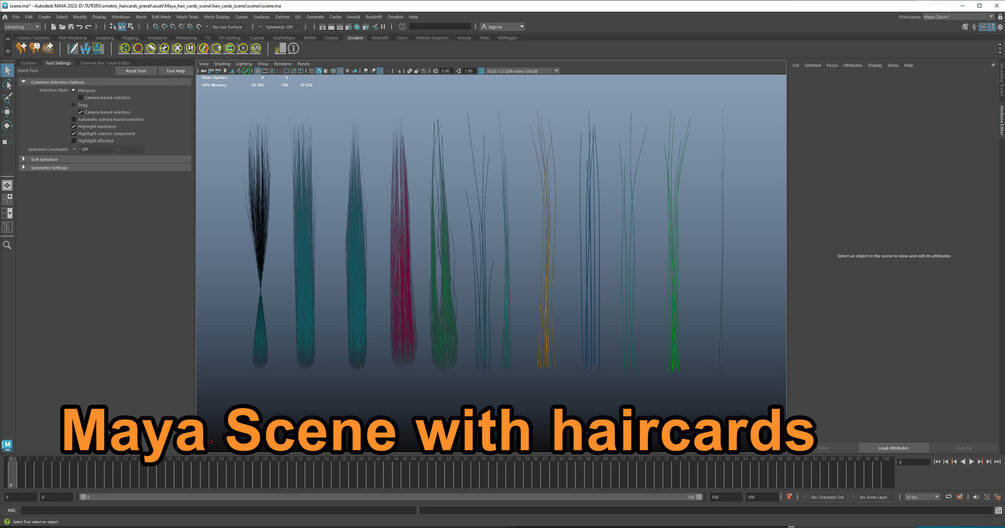Pick the Paint selection tool

pyautogui.click(x=7, y=98)
